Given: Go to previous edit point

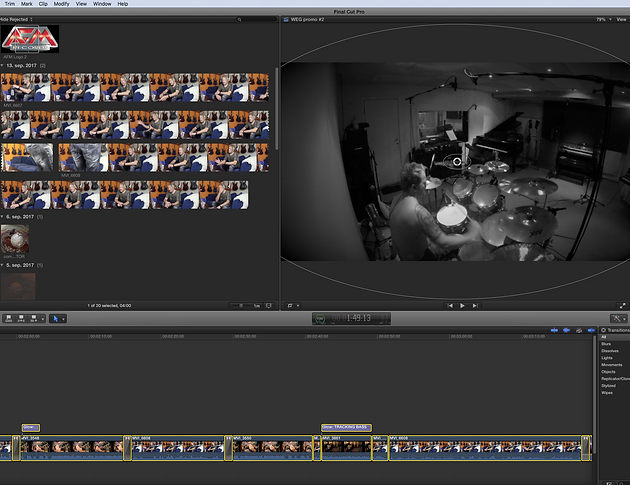Looking at the screenshot, I should coord(450,306).
